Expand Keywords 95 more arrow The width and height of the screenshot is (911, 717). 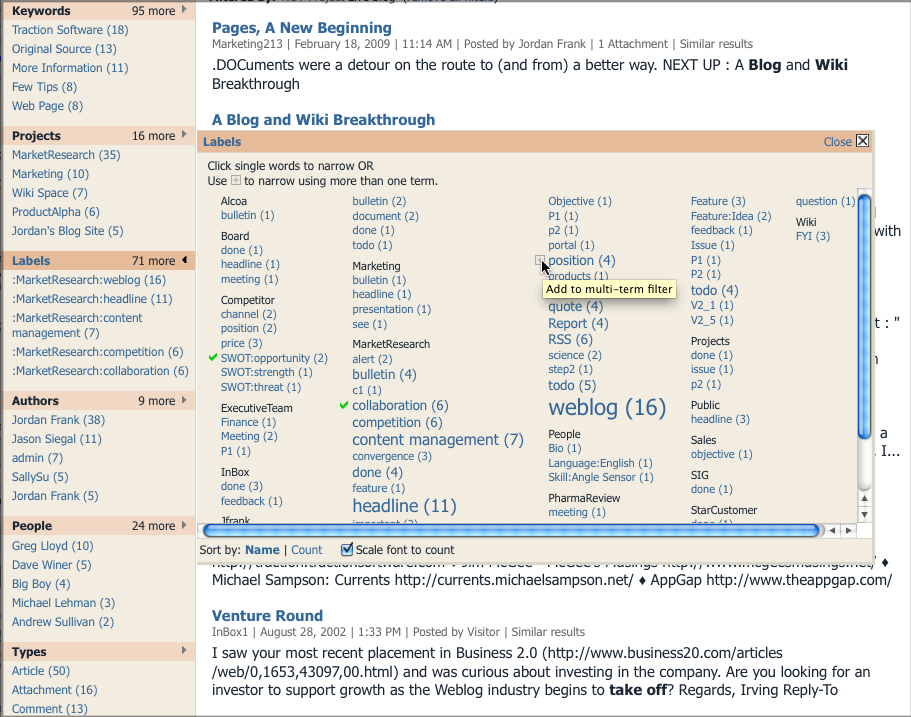184,9
